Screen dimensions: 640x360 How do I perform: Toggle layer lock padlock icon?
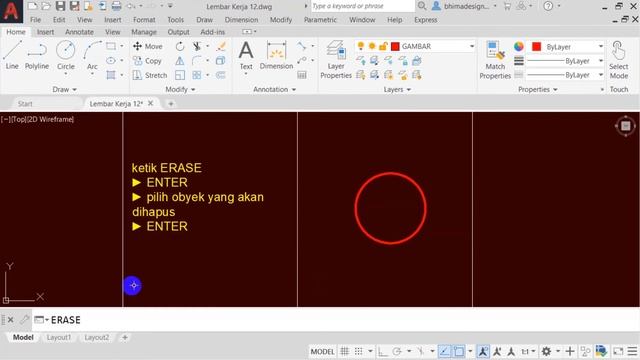click(x=383, y=46)
